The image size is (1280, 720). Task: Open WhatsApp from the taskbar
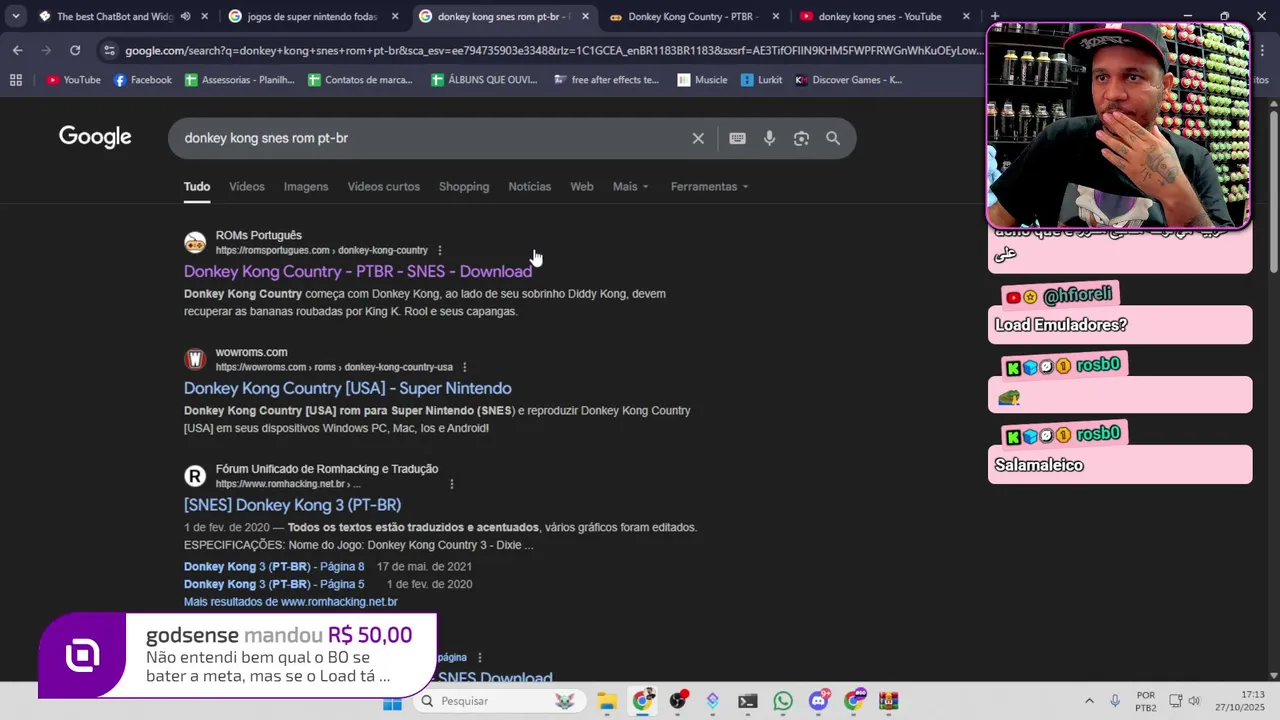tap(783, 702)
